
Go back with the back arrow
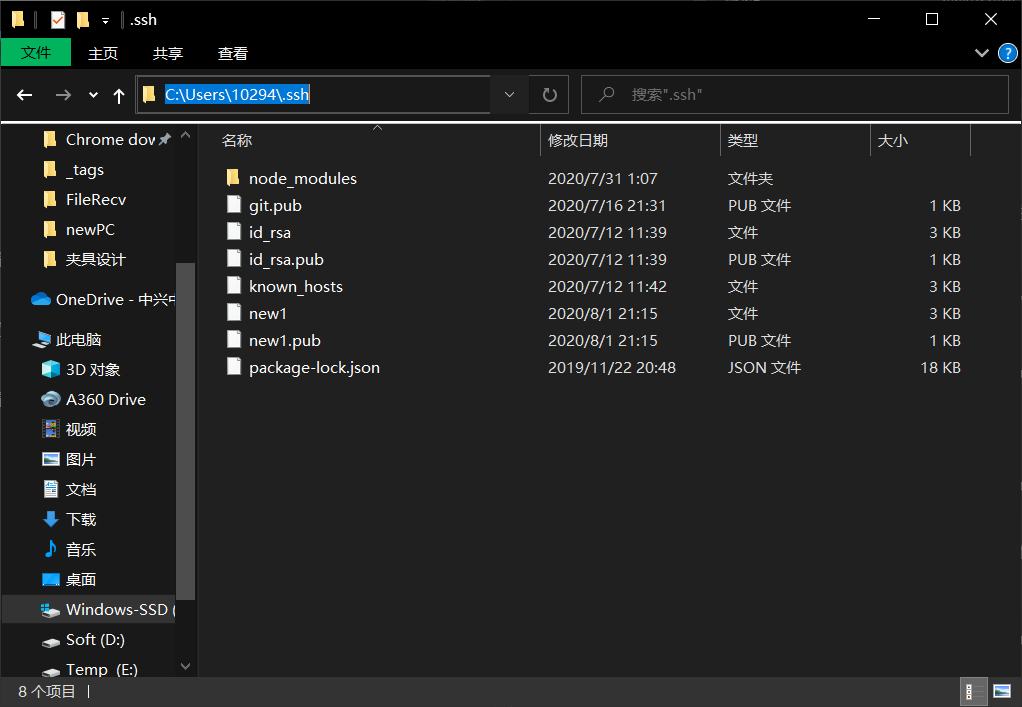click(x=25, y=95)
